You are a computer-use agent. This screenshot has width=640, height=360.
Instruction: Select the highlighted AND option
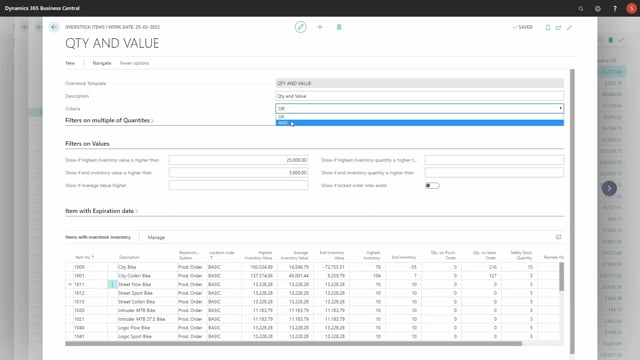(420, 123)
